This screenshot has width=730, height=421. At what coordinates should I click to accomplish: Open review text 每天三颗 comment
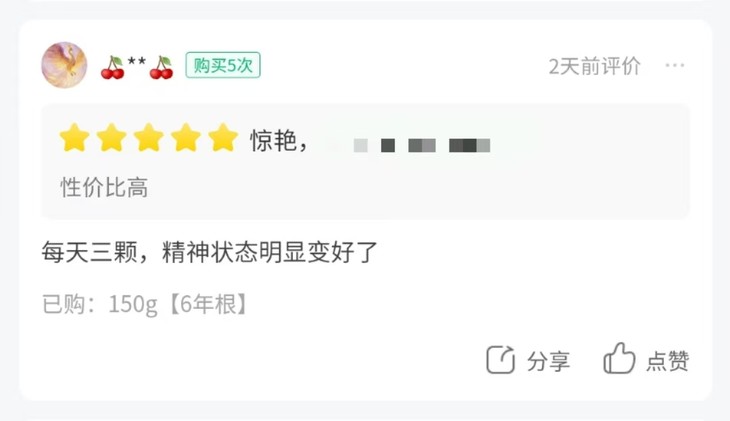coord(210,252)
